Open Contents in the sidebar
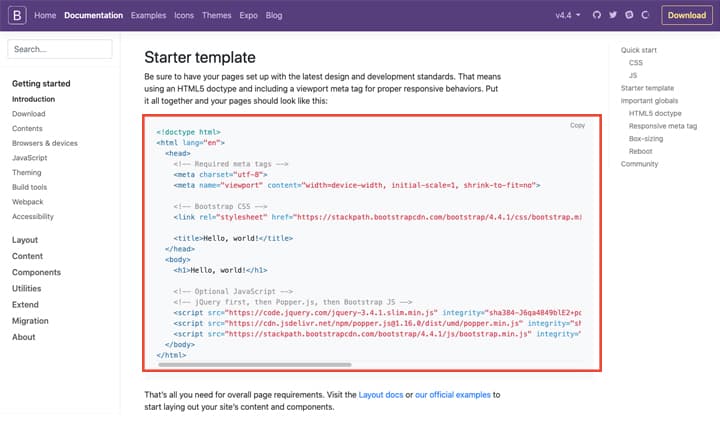The width and height of the screenshot is (720, 425). 27,129
